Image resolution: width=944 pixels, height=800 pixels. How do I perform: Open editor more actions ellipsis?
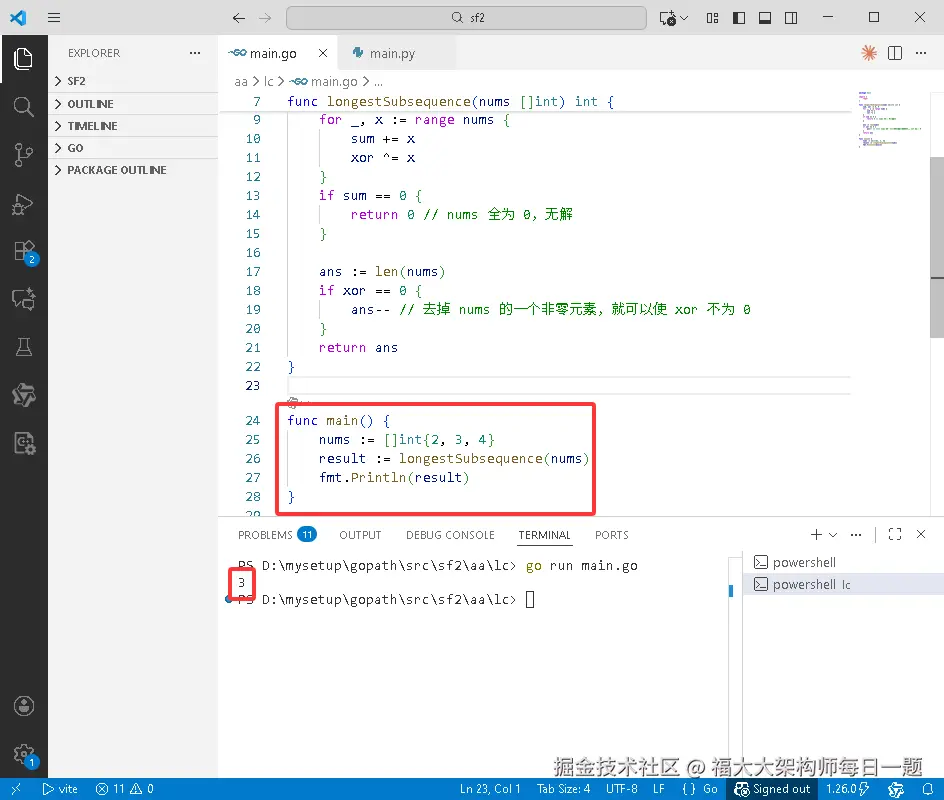pos(921,53)
